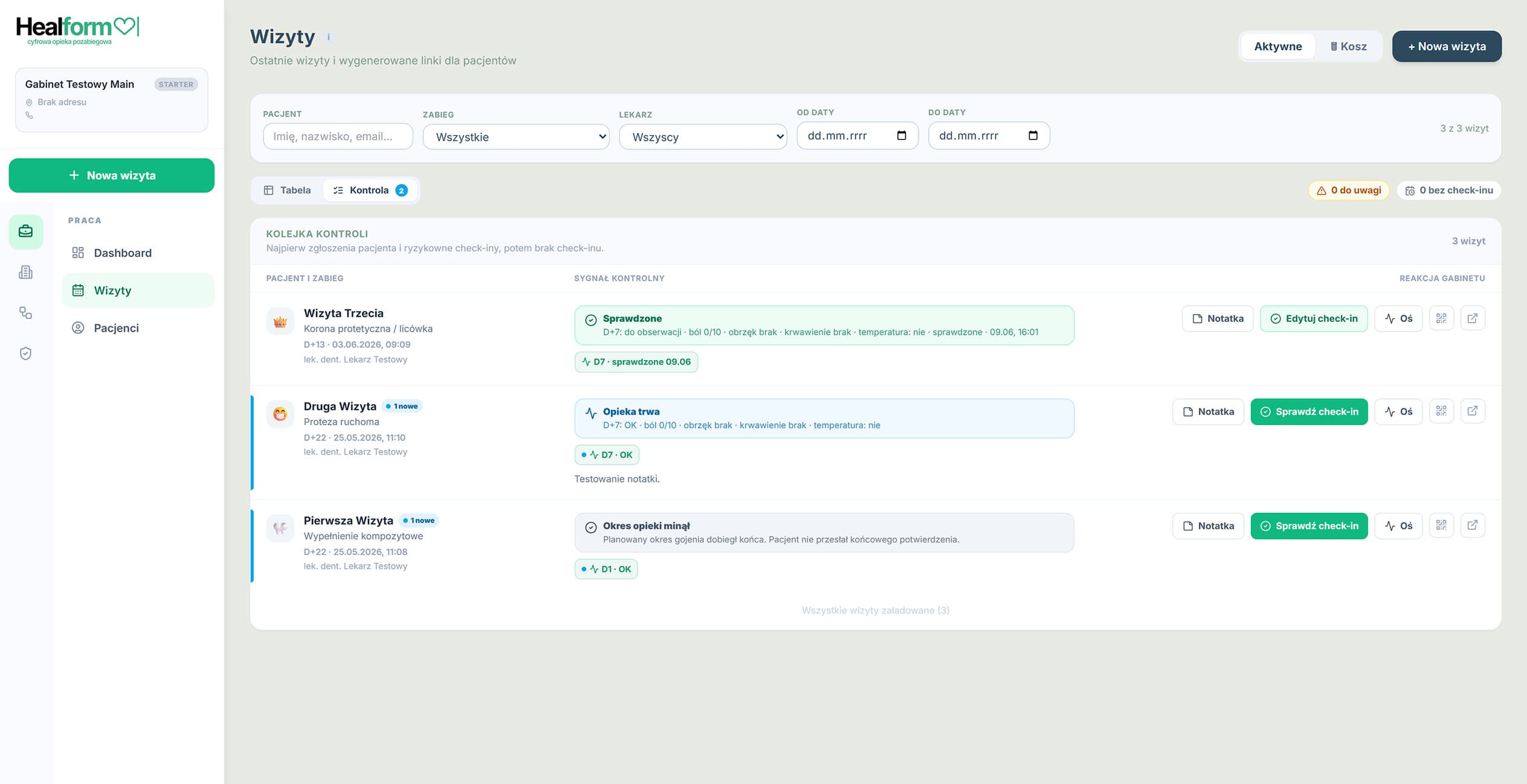
Task: Expand the Zabieg dropdown showing Wszystkie
Action: pos(516,137)
